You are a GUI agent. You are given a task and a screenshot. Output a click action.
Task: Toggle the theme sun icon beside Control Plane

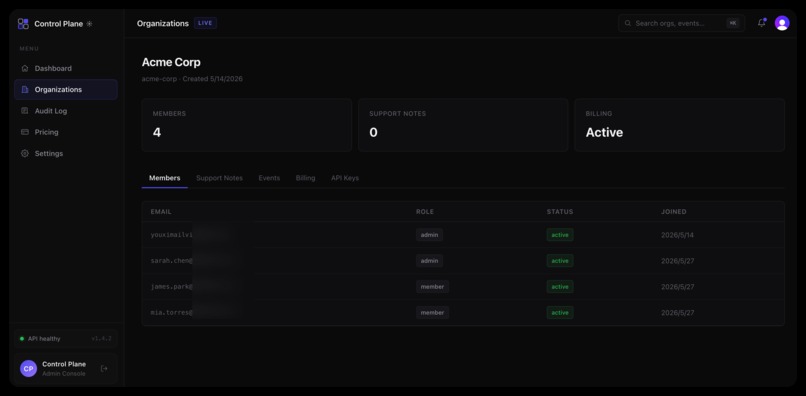click(x=89, y=24)
